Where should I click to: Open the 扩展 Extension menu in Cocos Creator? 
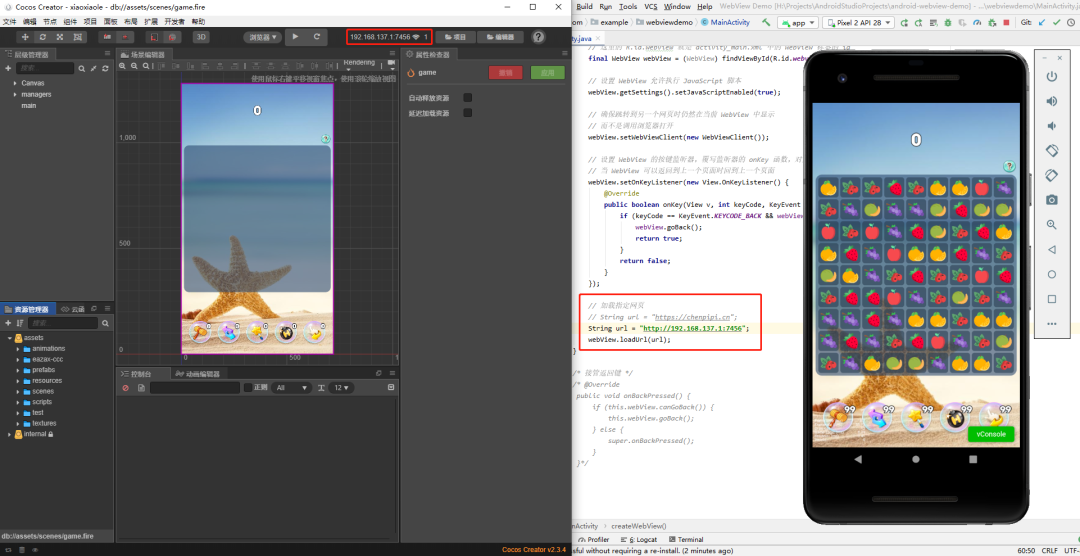coord(151,22)
